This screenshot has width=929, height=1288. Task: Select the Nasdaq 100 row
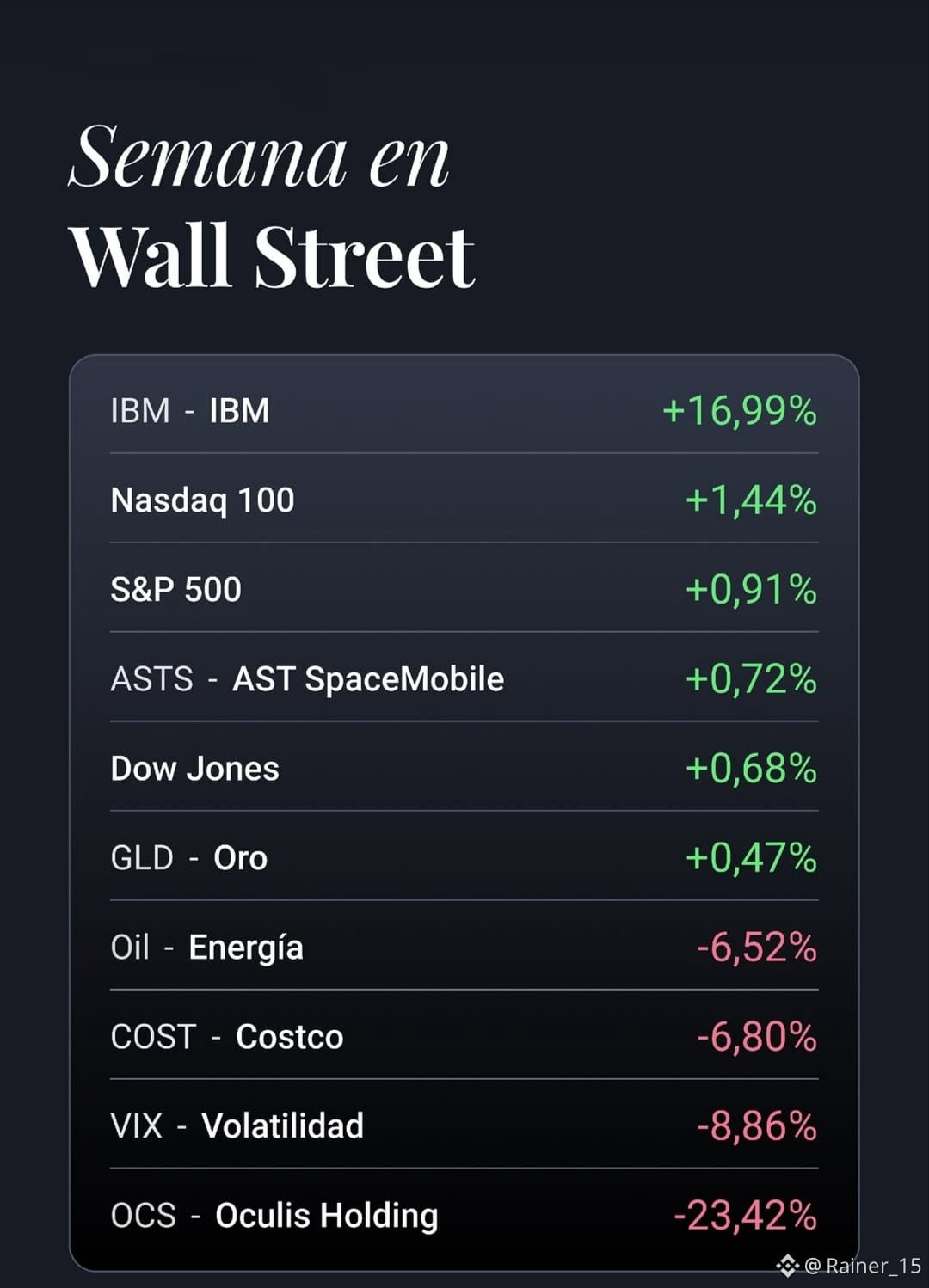pos(464,500)
